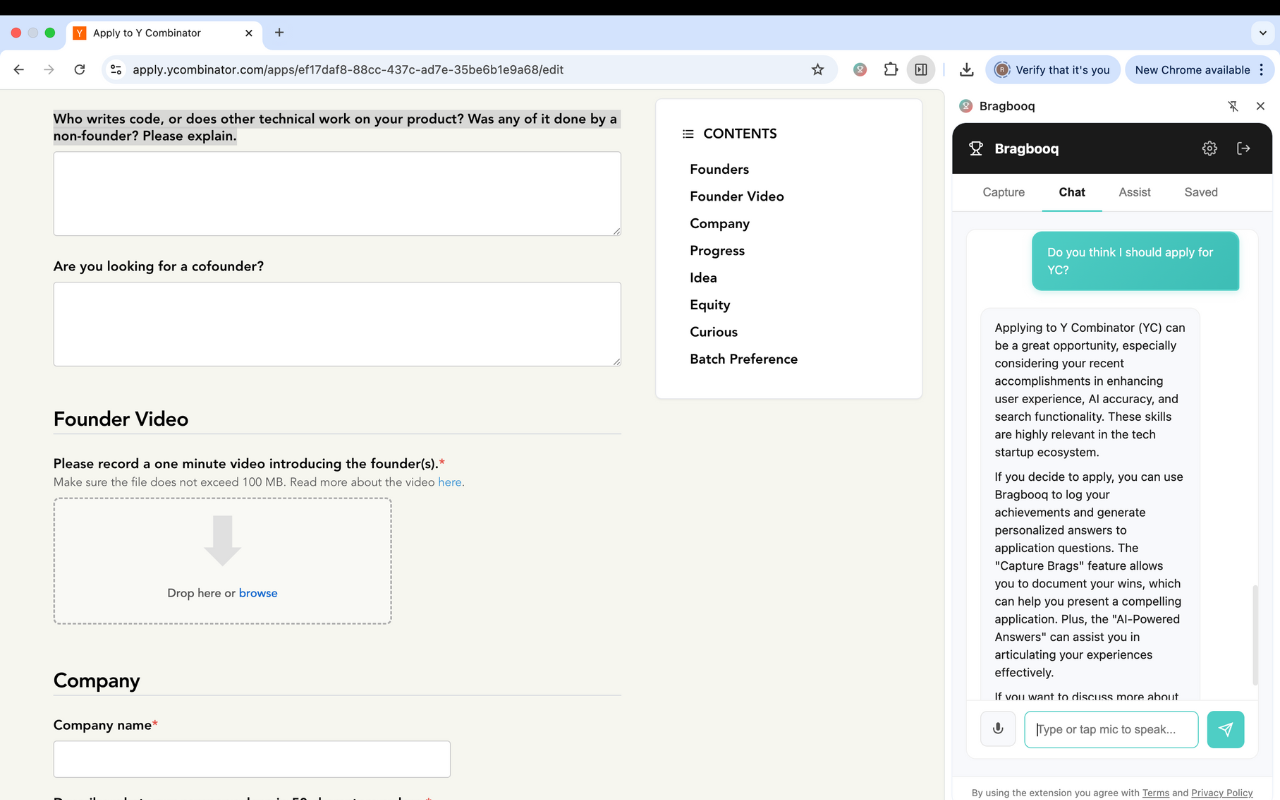This screenshot has height=800, width=1280.
Task: Select the Apply to Y Combinator tab
Action: [165, 33]
